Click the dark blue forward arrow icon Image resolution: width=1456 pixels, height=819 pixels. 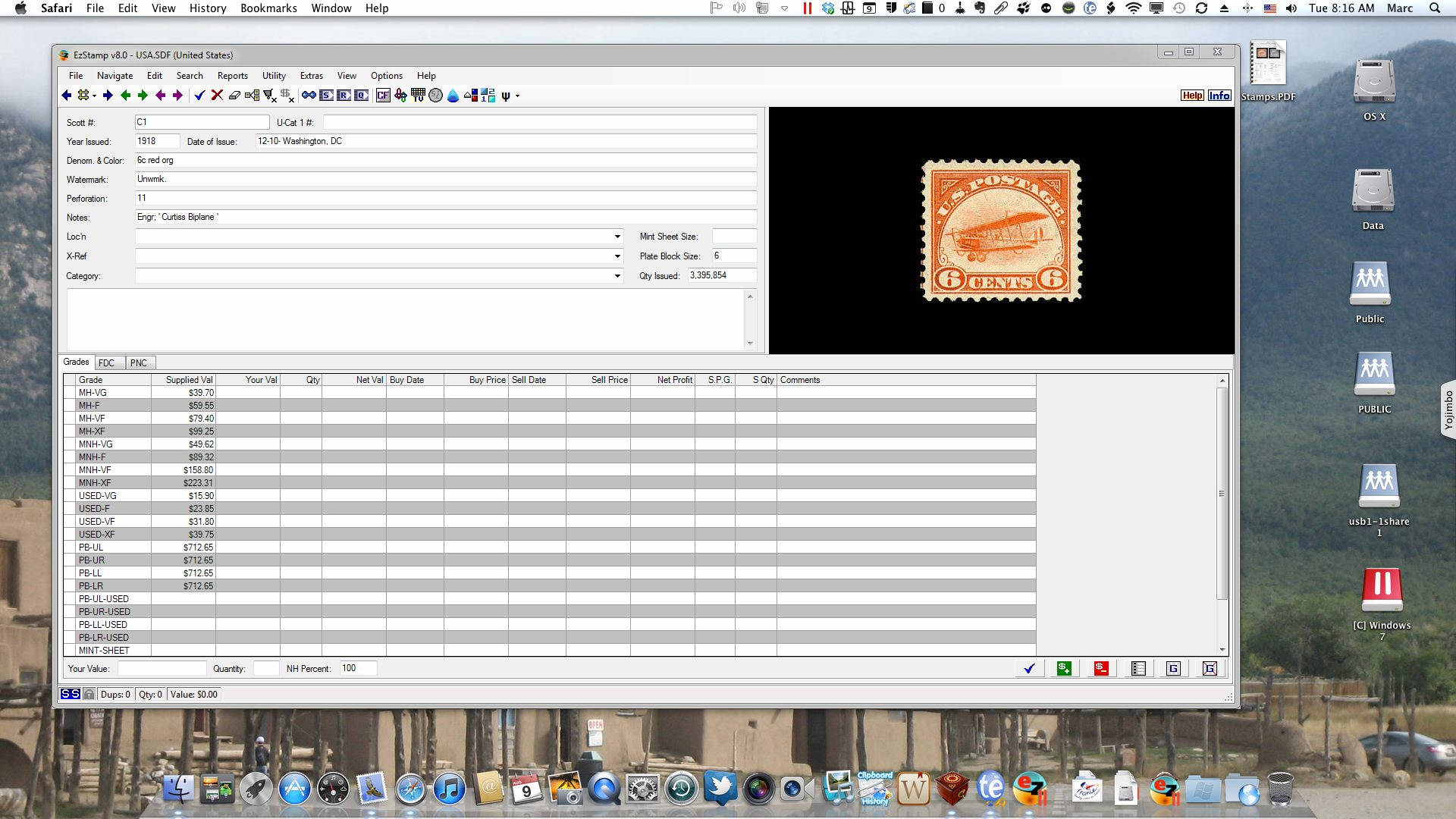108,96
